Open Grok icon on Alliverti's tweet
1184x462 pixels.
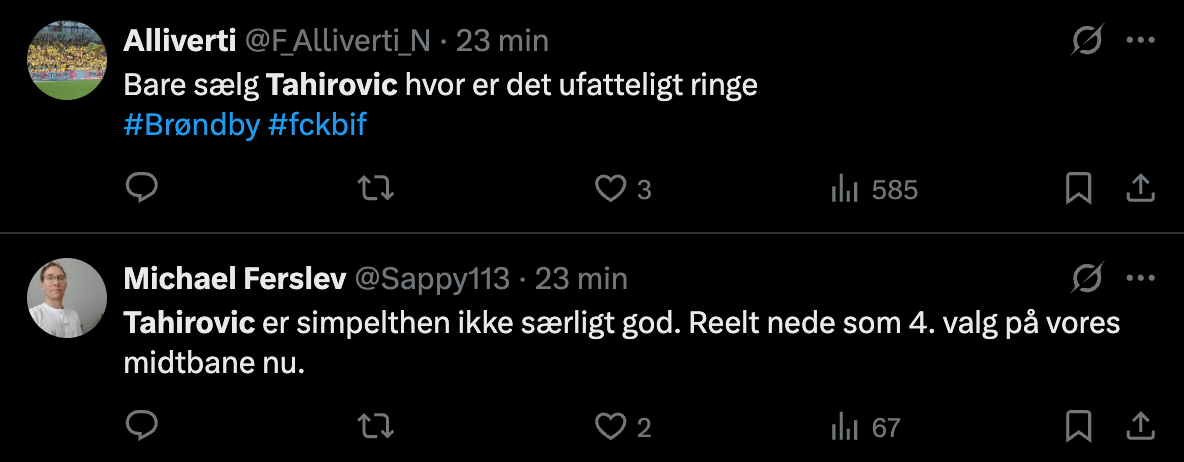point(1086,41)
